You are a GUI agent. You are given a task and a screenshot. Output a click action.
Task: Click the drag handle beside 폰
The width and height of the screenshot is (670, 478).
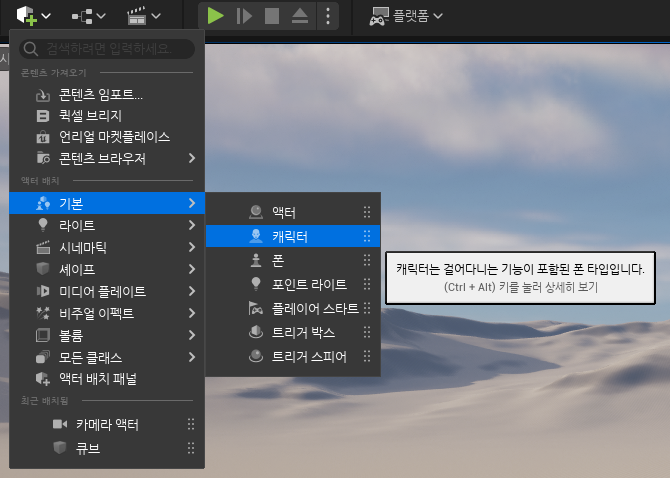tap(367, 260)
